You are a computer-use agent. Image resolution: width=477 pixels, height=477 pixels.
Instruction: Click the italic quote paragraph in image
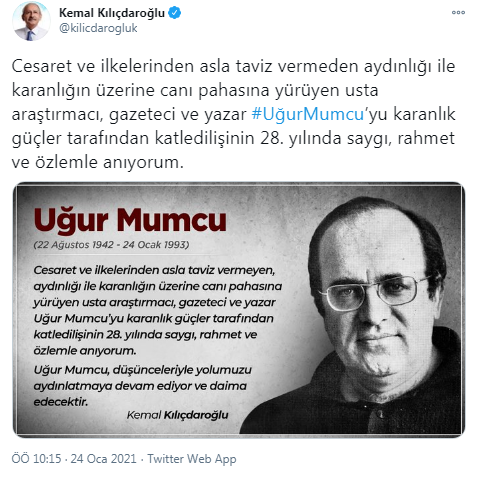click(158, 310)
